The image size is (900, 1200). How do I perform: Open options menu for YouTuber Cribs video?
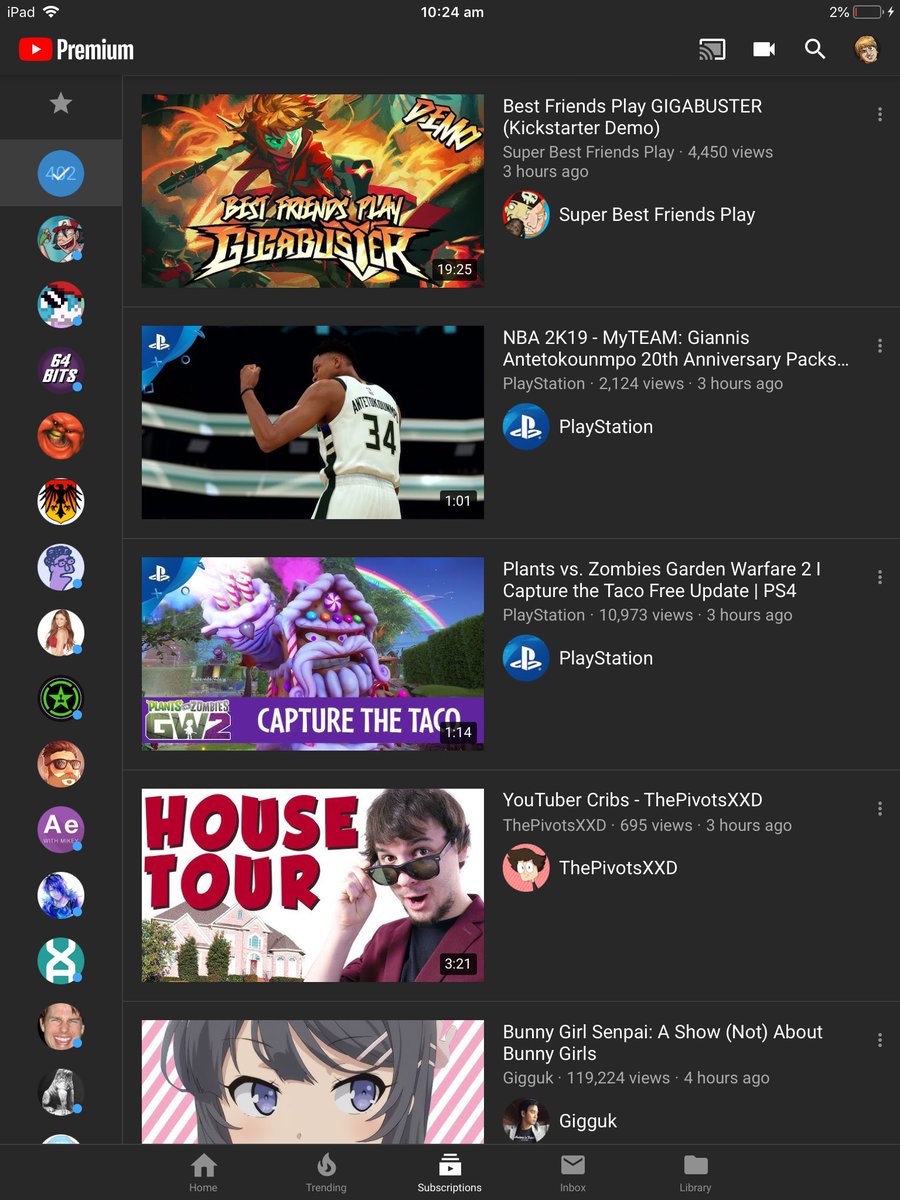(879, 808)
